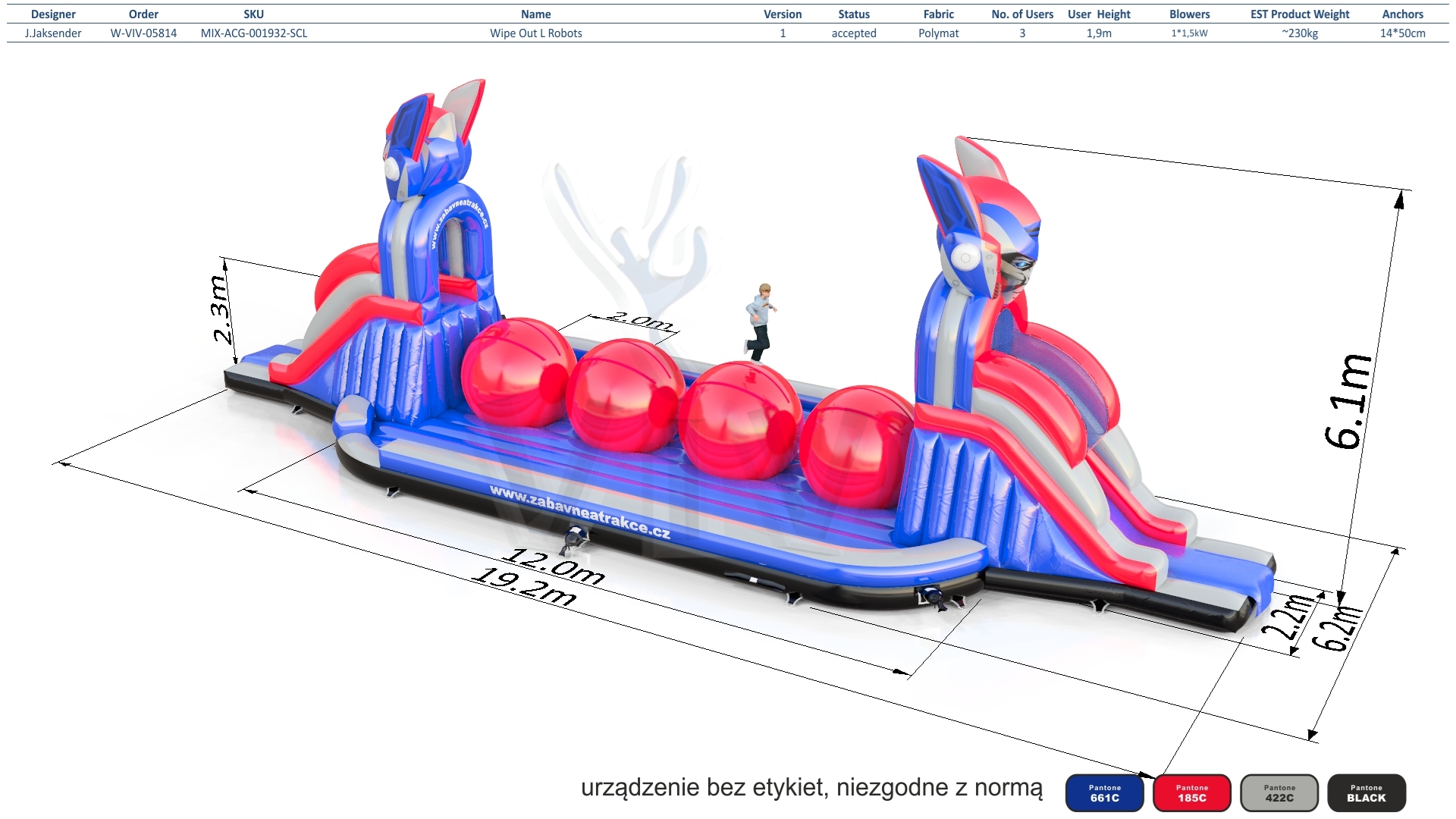This screenshot has width=1456, height=819.
Task: Click status value accepted
Action: coord(854,33)
